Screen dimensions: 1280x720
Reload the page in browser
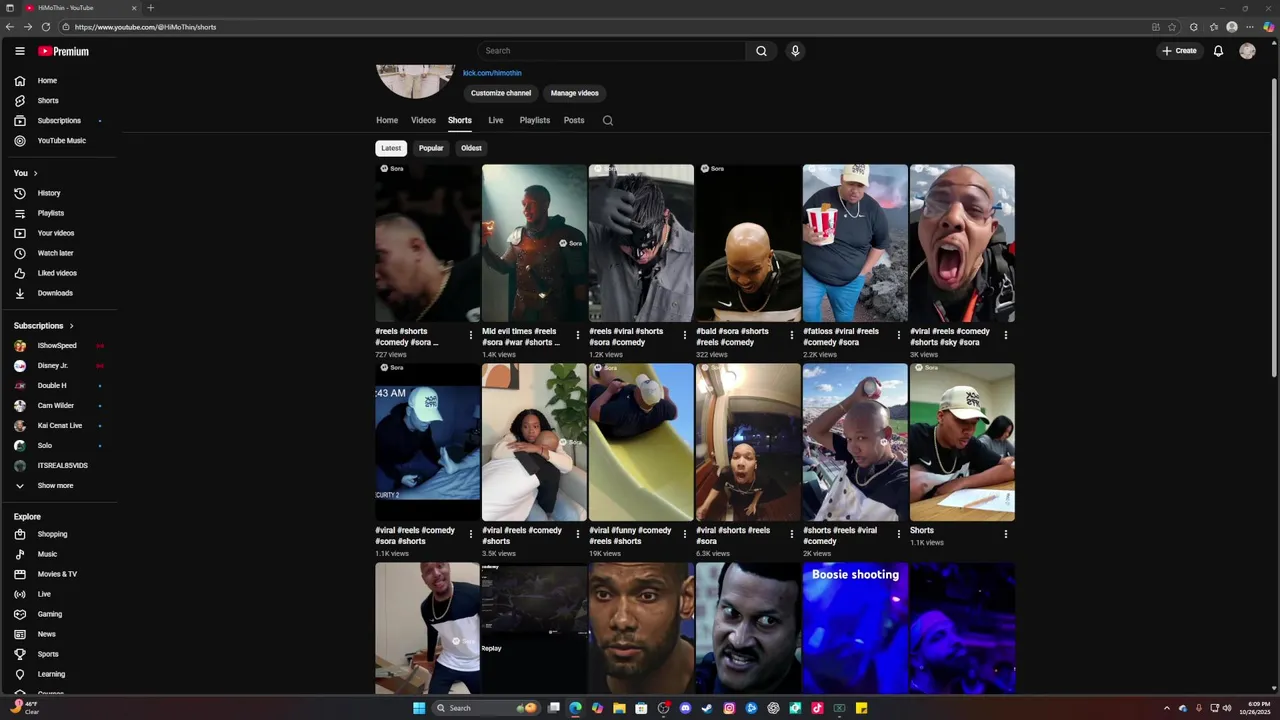point(45,27)
